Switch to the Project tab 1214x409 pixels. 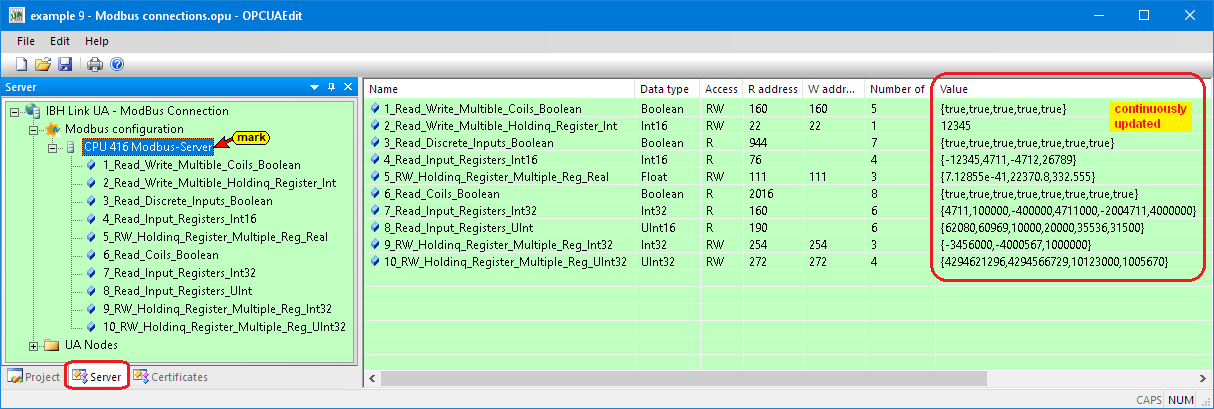click(x=33, y=377)
